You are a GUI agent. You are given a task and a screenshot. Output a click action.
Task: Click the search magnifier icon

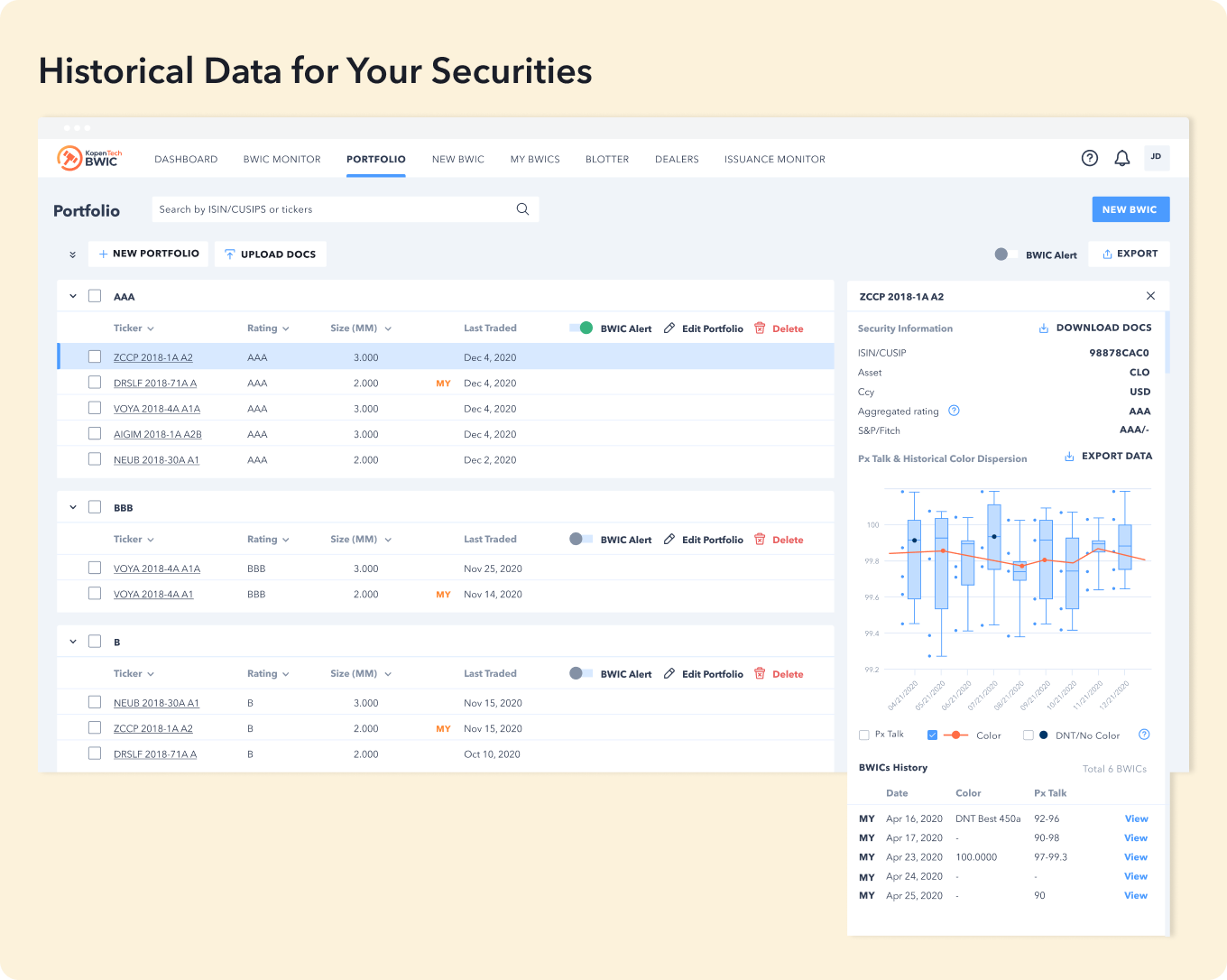[522, 209]
